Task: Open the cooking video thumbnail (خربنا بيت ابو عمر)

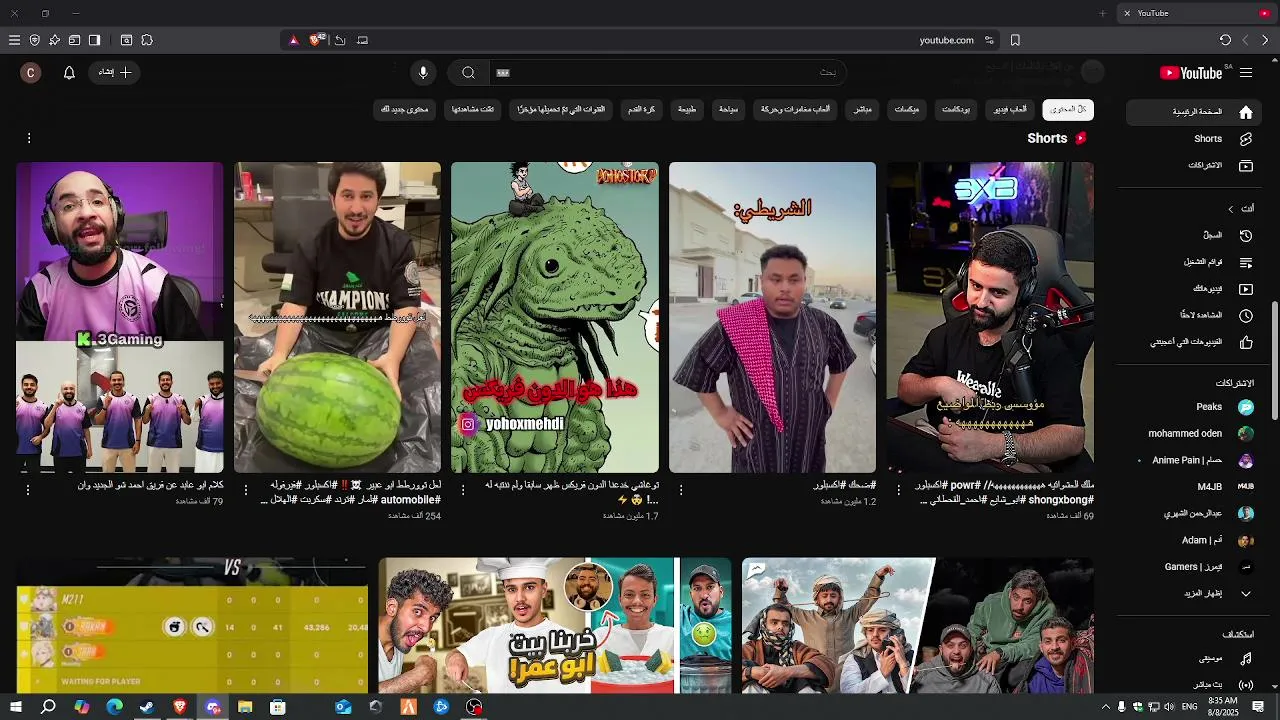Action: (x=555, y=625)
